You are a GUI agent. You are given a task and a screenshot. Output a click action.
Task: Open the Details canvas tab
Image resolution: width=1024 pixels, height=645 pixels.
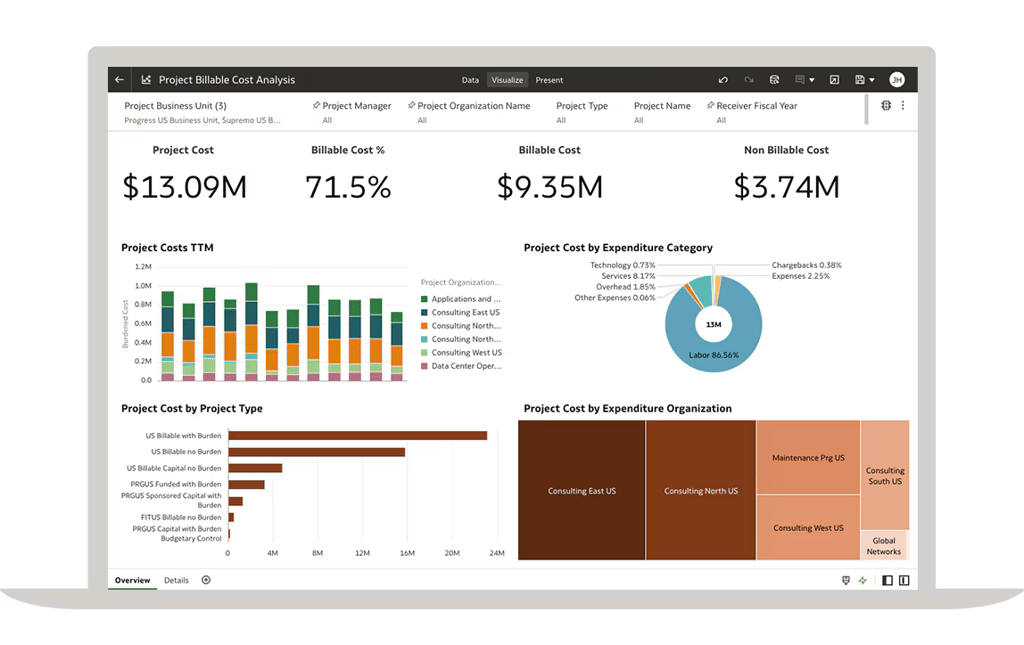176,580
